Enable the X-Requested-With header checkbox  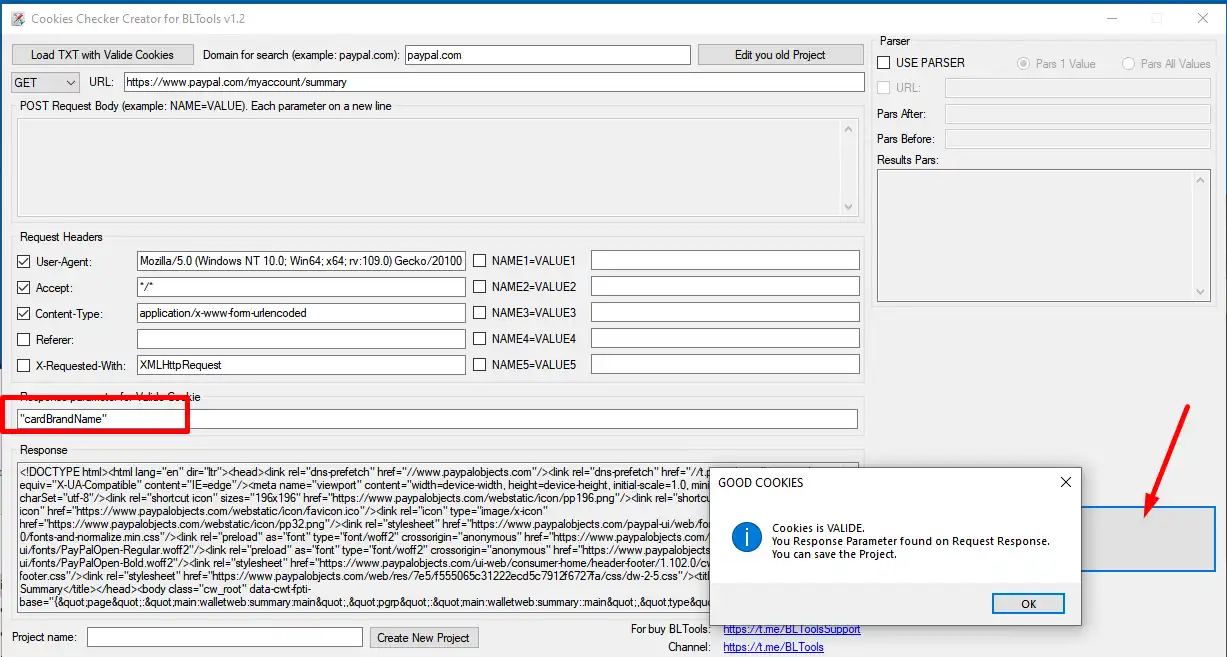(24, 365)
